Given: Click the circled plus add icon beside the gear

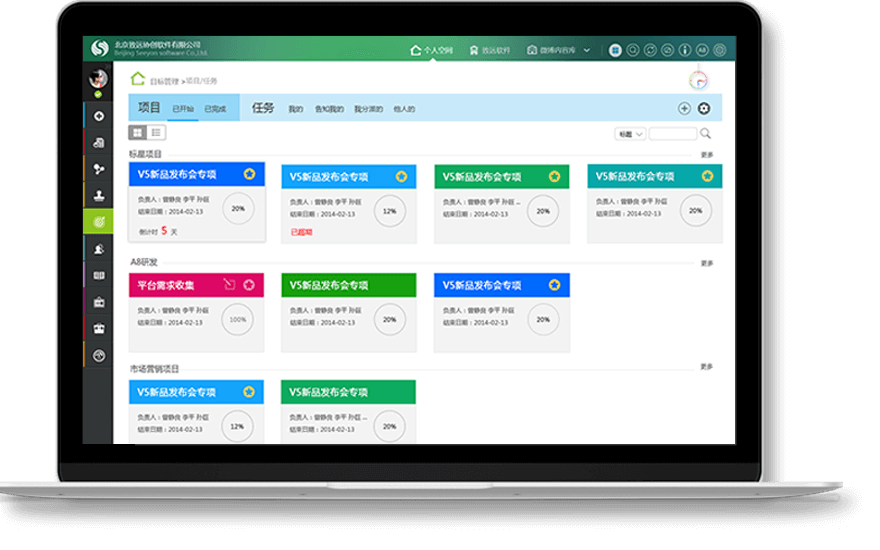Looking at the screenshot, I should (x=684, y=108).
